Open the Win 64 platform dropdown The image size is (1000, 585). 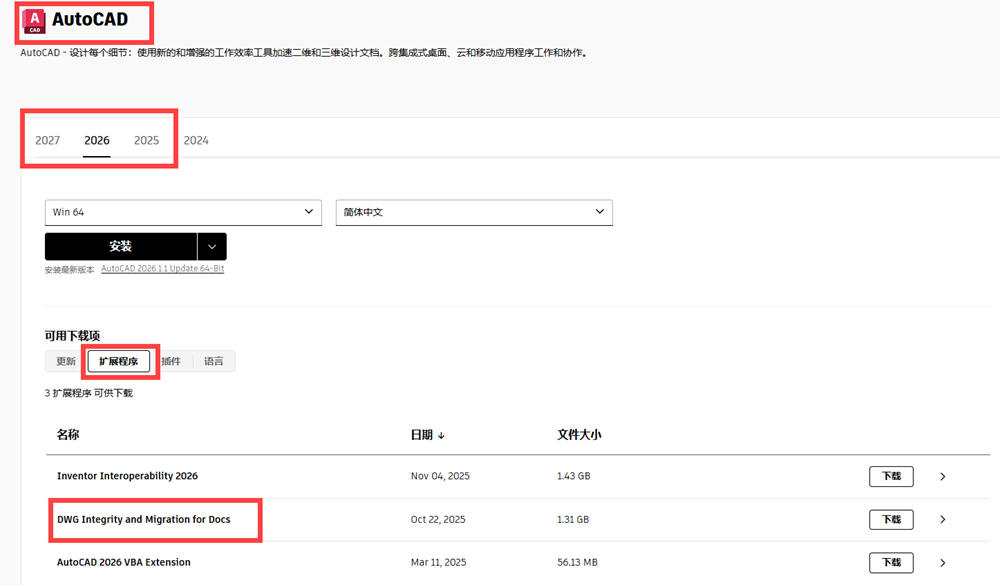pyautogui.click(x=183, y=212)
